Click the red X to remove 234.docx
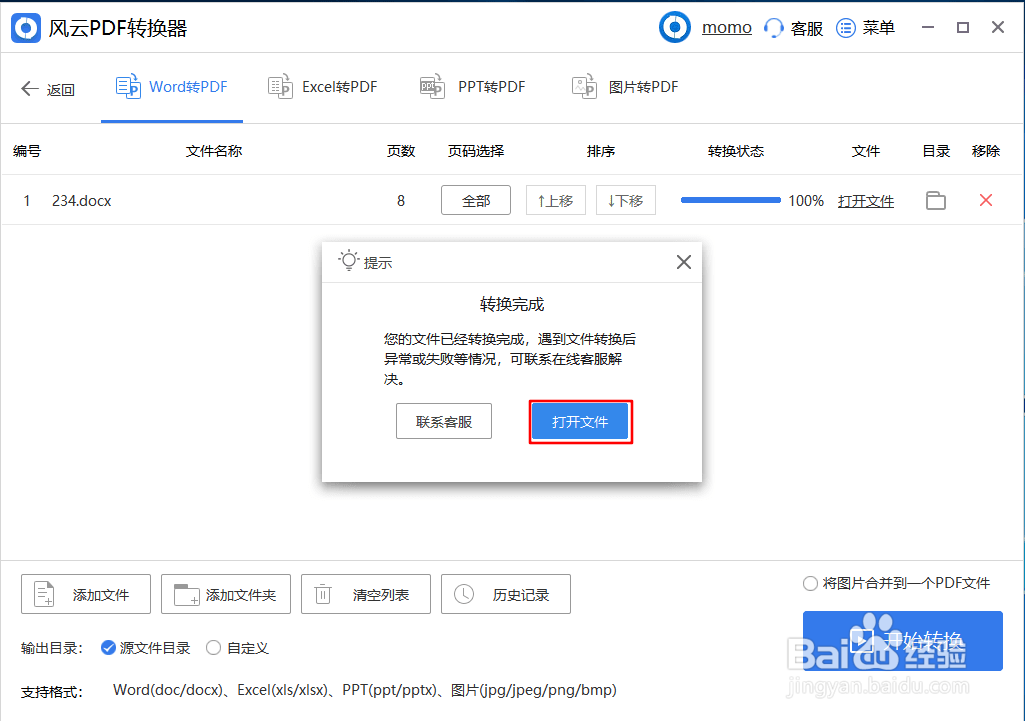Image resolution: width=1025 pixels, height=721 pixels. click(x=986, y=200)
